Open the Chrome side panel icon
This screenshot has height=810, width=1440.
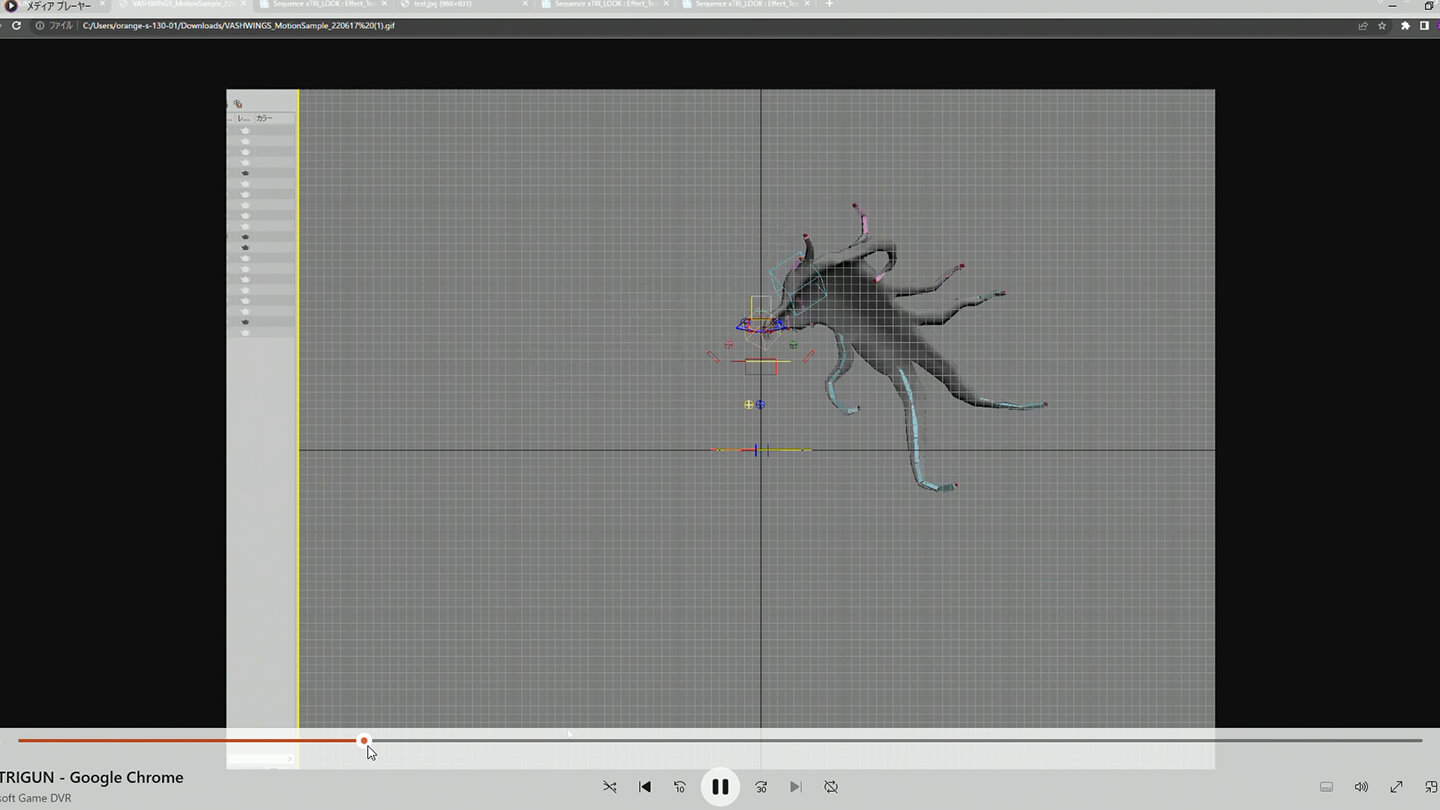pos(1425,26)
